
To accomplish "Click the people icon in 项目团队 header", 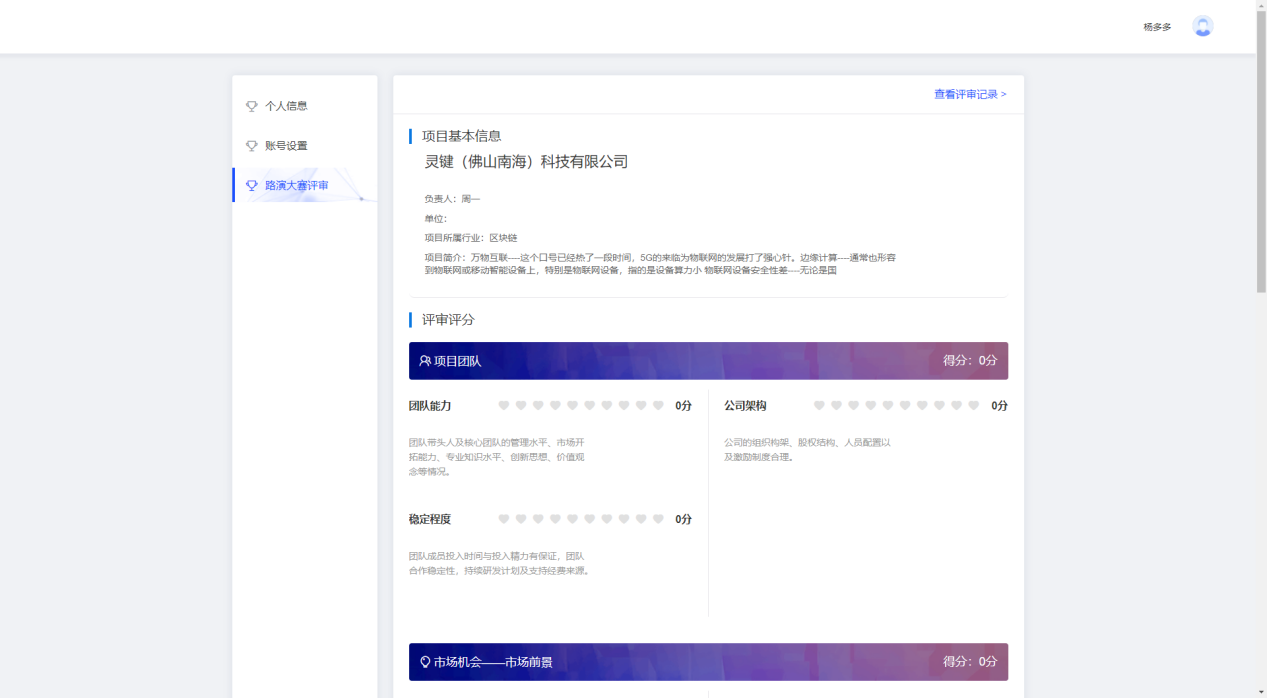I will tap(425, 361).
